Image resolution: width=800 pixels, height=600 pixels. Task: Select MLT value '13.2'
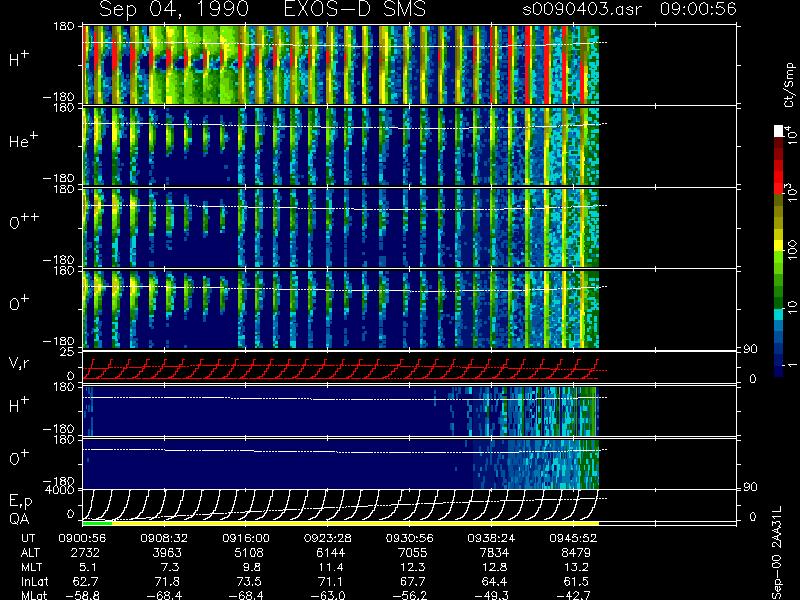(578, 567)
